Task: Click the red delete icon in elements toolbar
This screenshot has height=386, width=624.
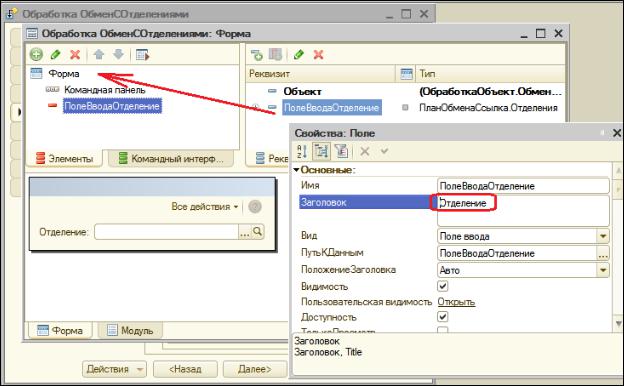Action: point(75,54)
